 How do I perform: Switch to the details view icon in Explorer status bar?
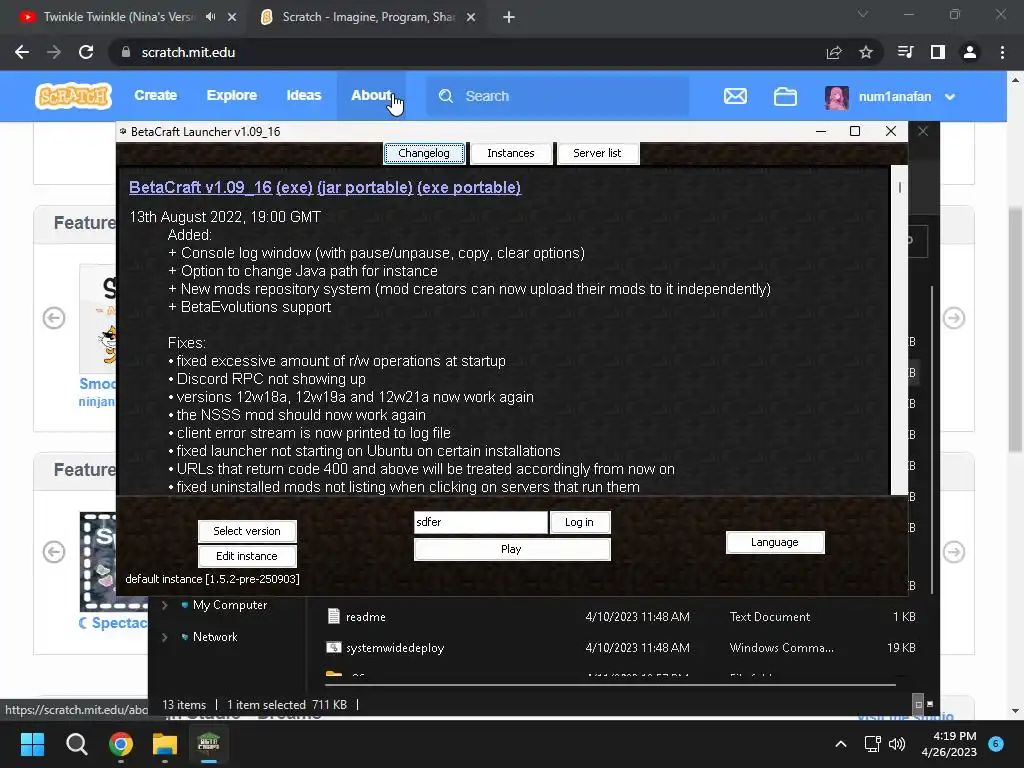point(918,704)
